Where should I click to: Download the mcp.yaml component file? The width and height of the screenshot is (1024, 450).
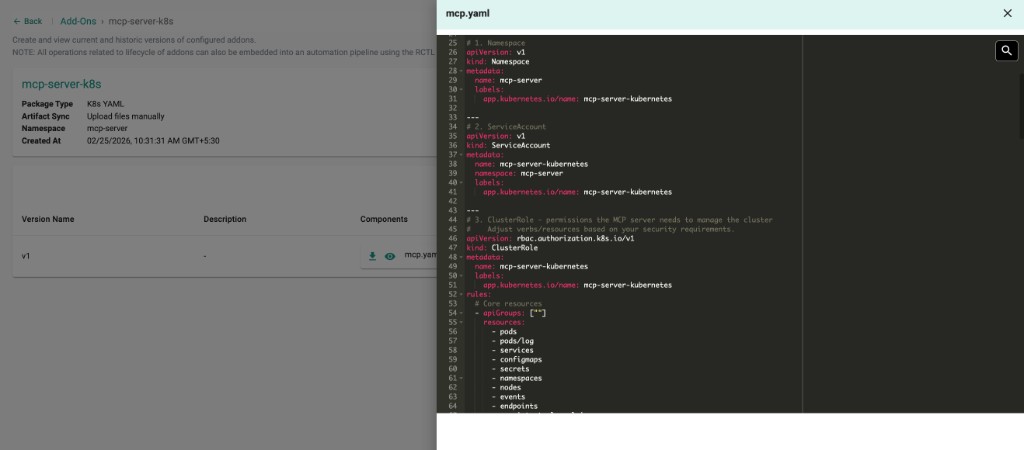[x=373, y=256]
